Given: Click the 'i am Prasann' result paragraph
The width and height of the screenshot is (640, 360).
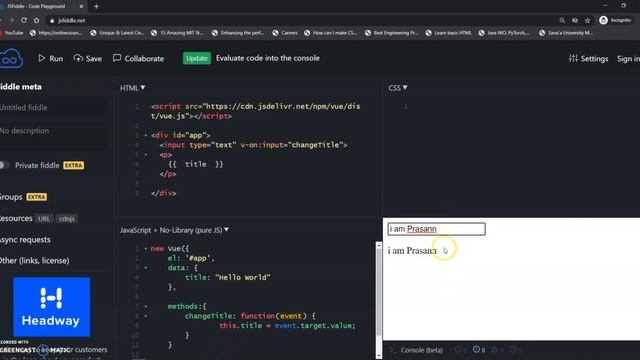Looking at the screenshot, I should 412,251.
